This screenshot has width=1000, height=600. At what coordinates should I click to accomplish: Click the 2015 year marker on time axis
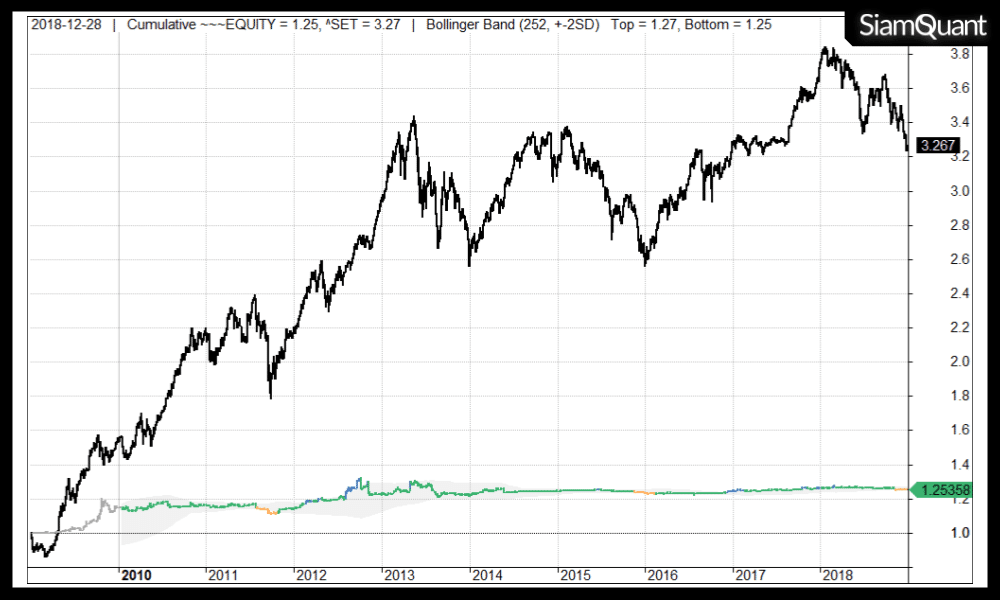tap(574, 575)
